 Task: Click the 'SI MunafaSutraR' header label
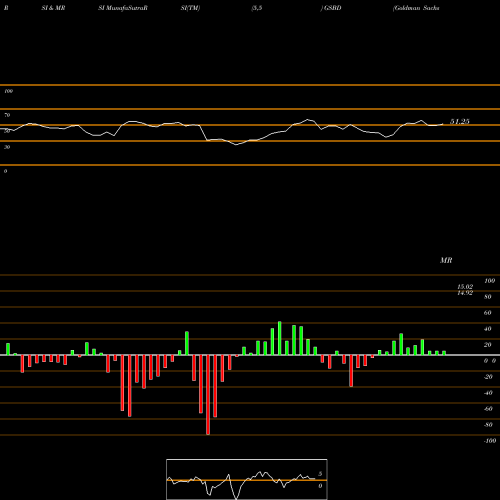[123, 8]
